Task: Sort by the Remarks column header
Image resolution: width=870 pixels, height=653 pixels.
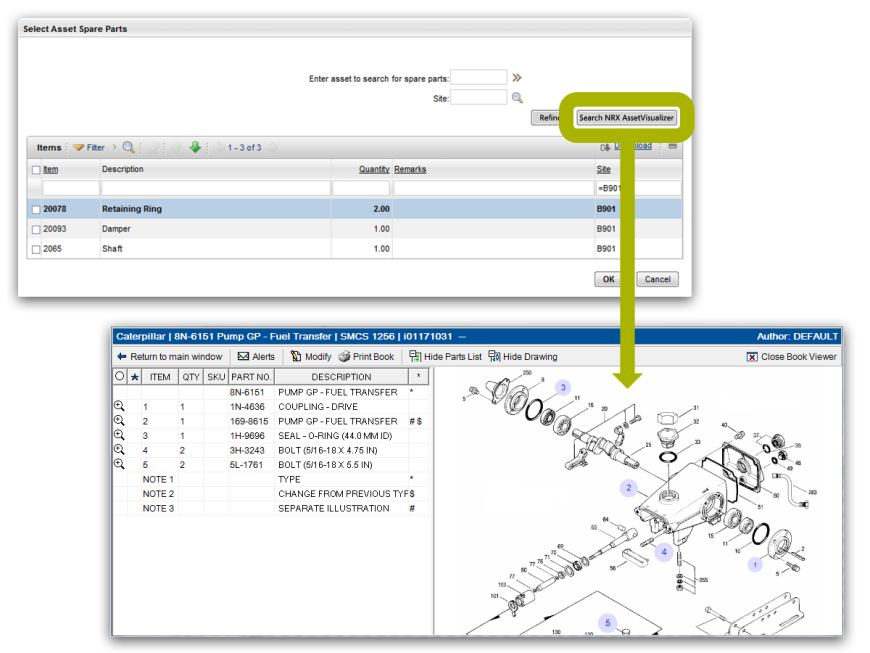Action: click(x=410, y=169)
